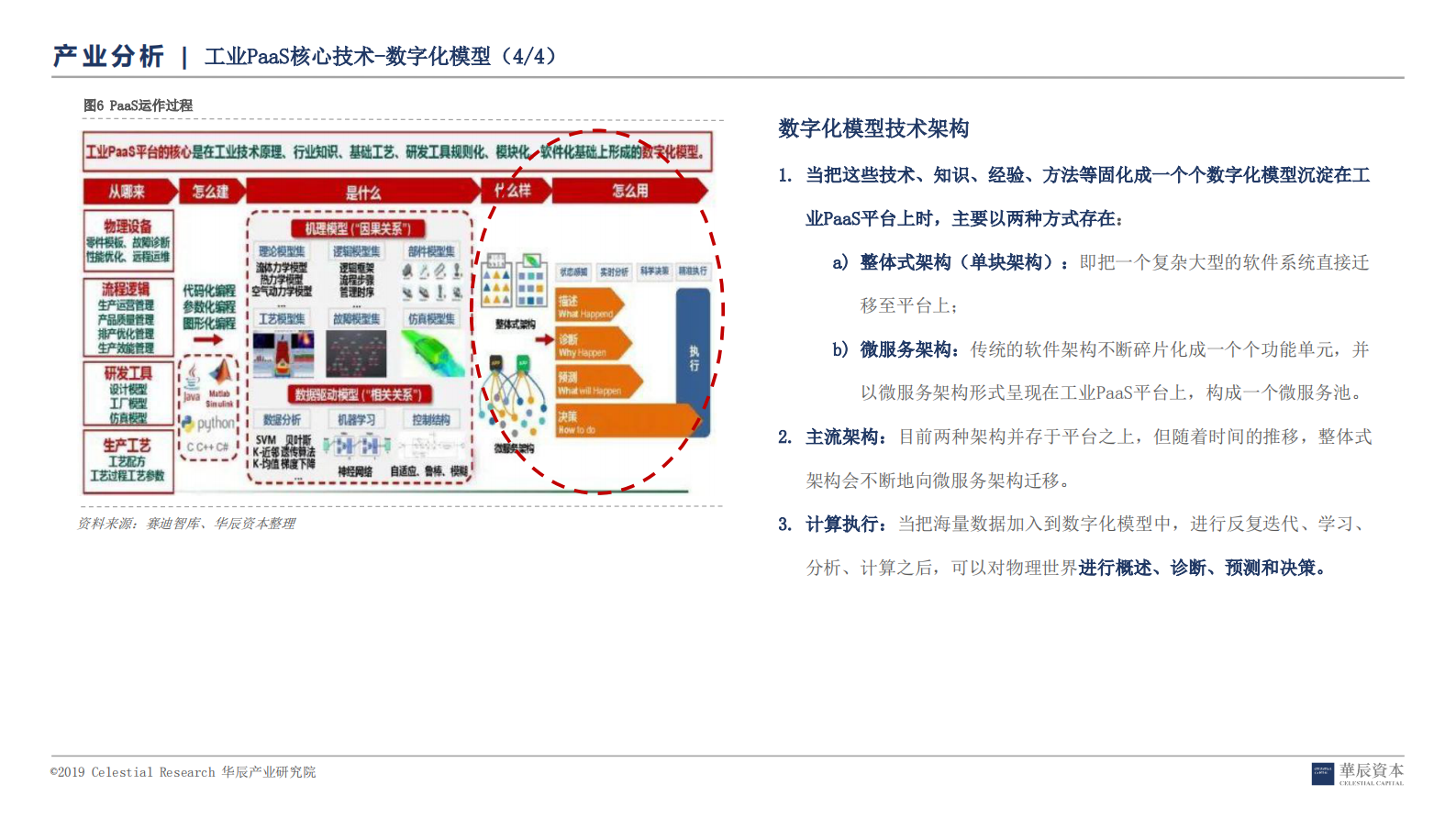The image size is (1456, 818).
Task: Click the 主流架构： bold text
Action: pos(847,437)
